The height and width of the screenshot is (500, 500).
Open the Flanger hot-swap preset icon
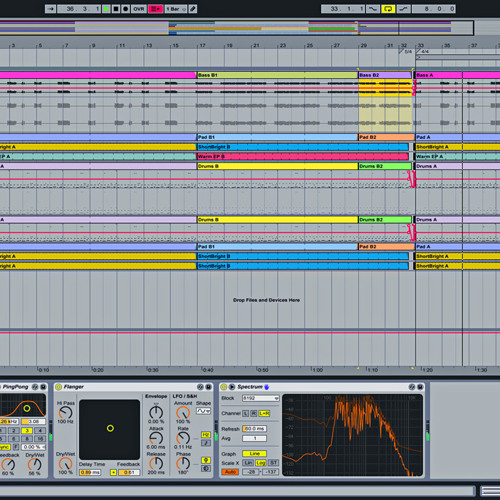[x=200, y=387]
